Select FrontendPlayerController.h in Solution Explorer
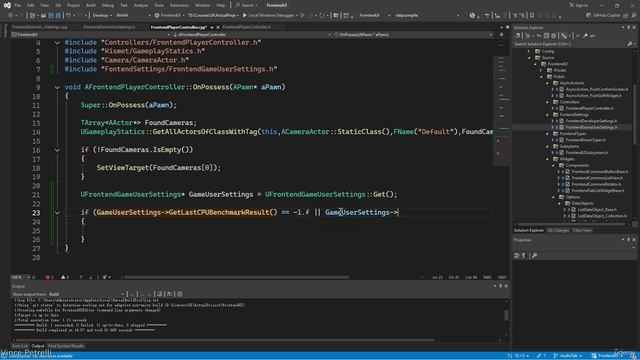640x360 pixels. pyautogui.click(x=589, y=109)
